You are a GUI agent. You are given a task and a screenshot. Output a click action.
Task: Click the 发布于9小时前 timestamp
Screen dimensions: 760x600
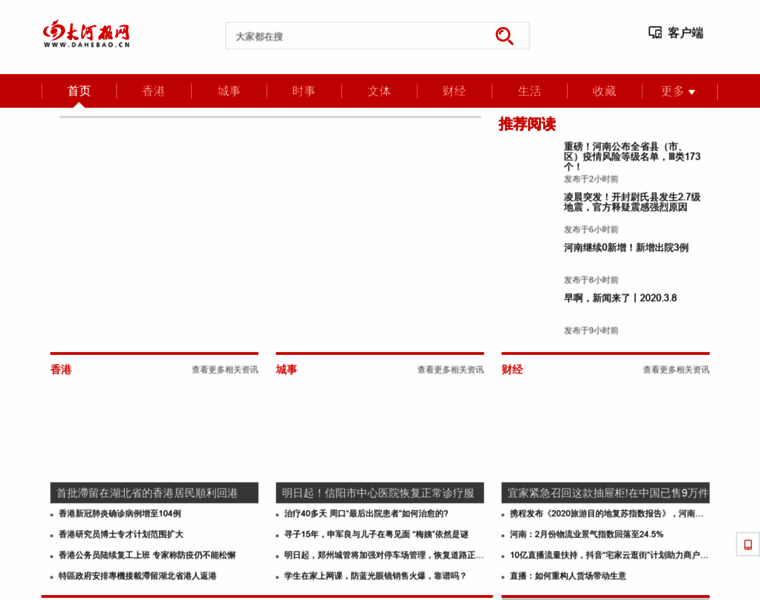click(591, 331)
